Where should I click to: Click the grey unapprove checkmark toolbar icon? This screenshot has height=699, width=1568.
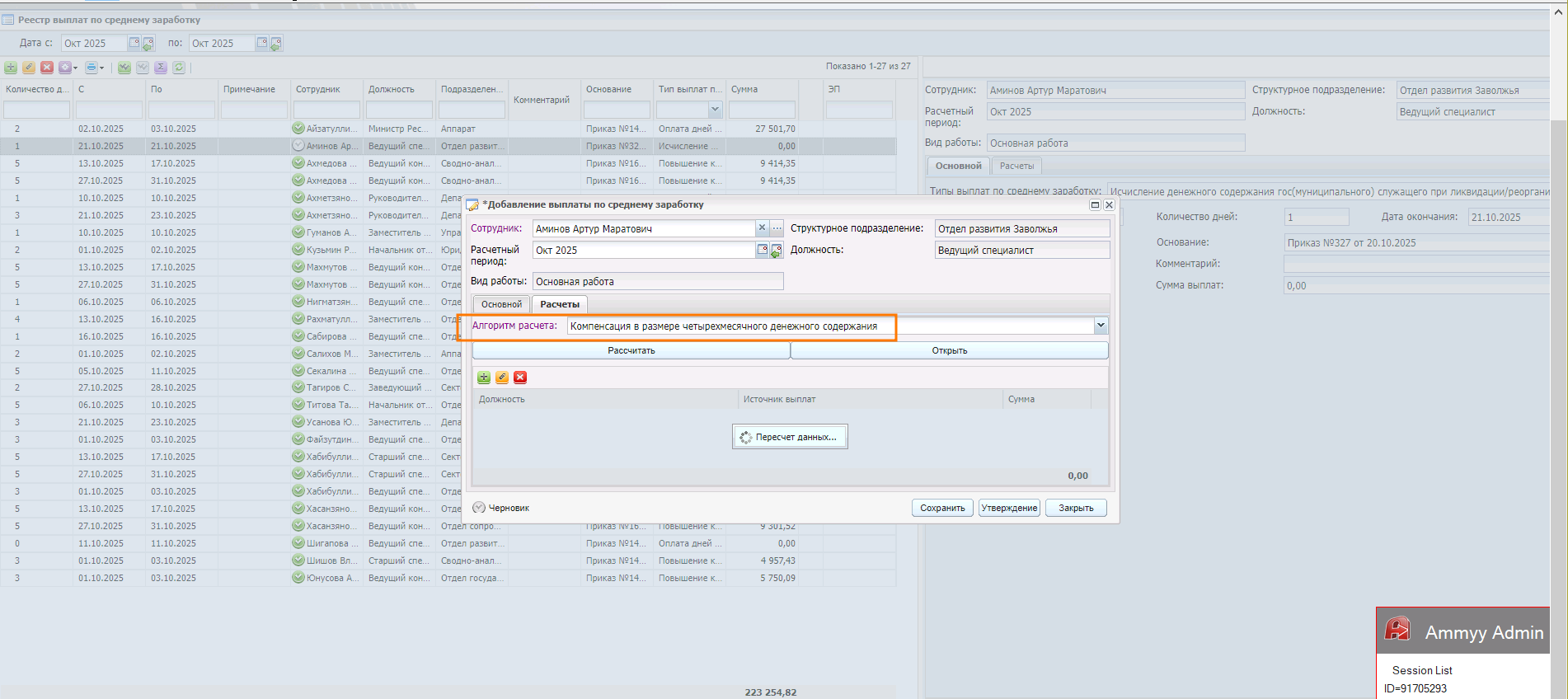tap(143, 68)
